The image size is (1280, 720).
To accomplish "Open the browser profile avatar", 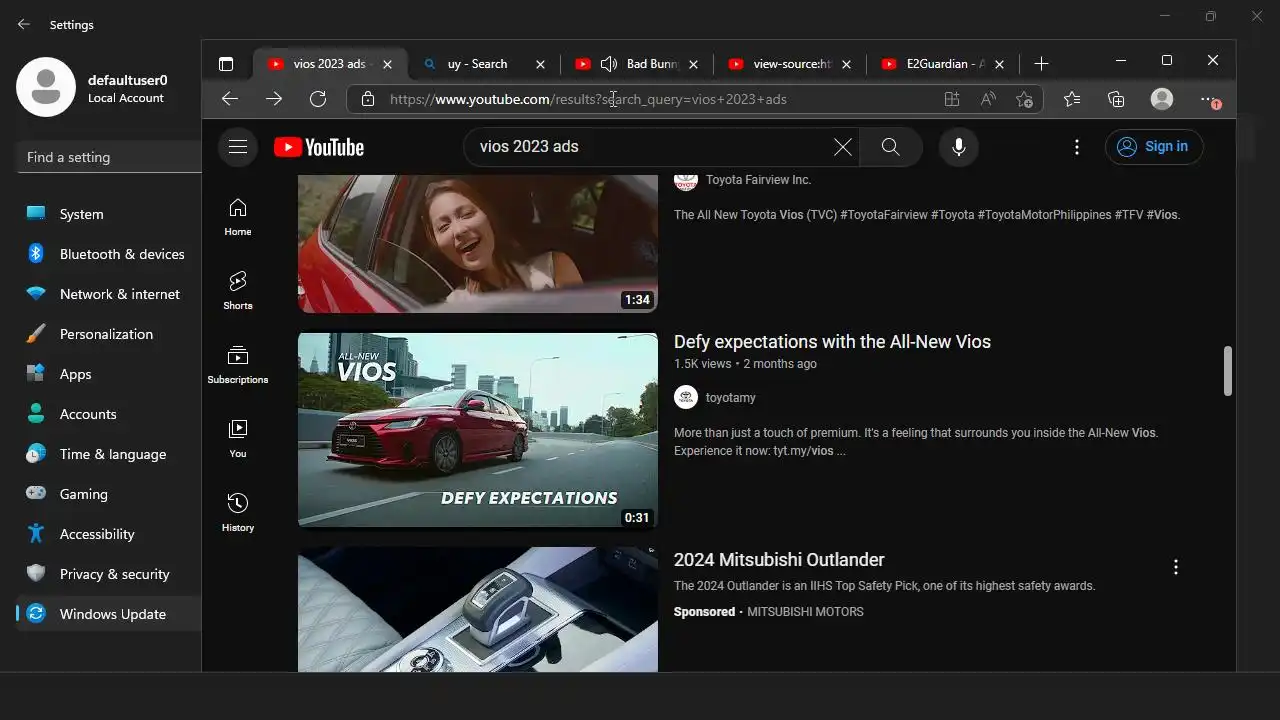I will [x=1162, y=99].
